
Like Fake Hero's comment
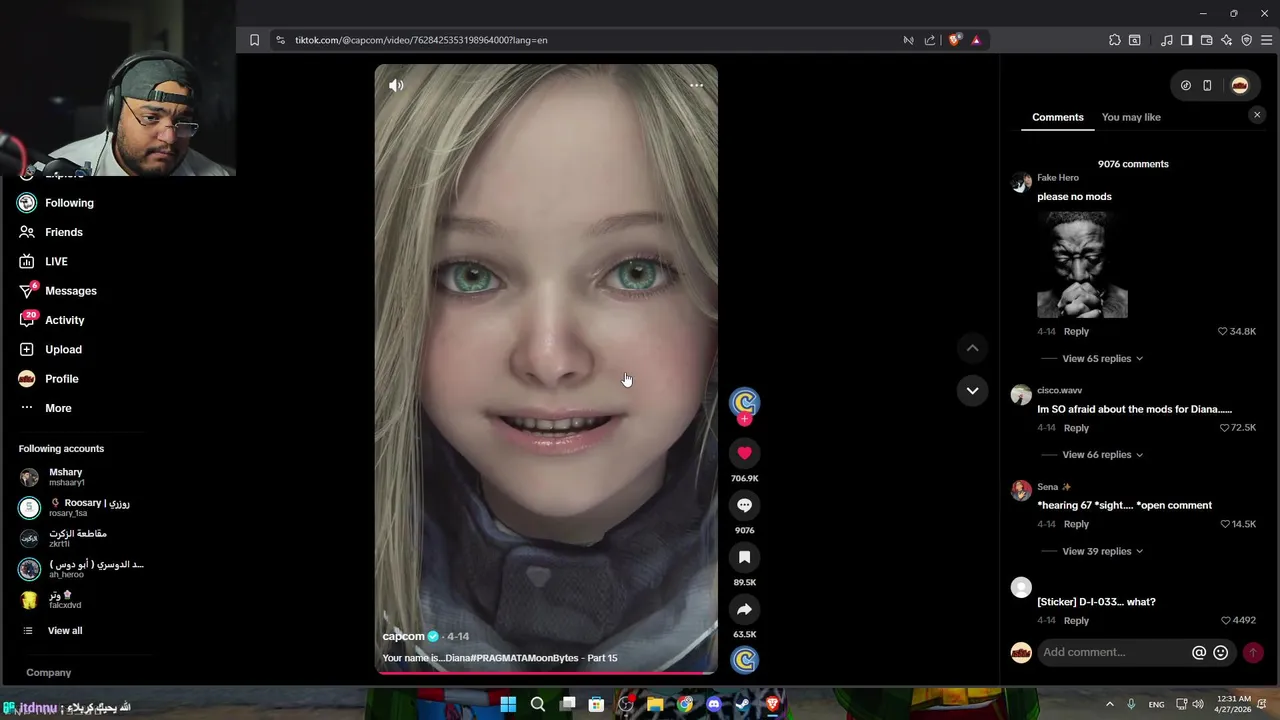click(x=1222, y=331)
